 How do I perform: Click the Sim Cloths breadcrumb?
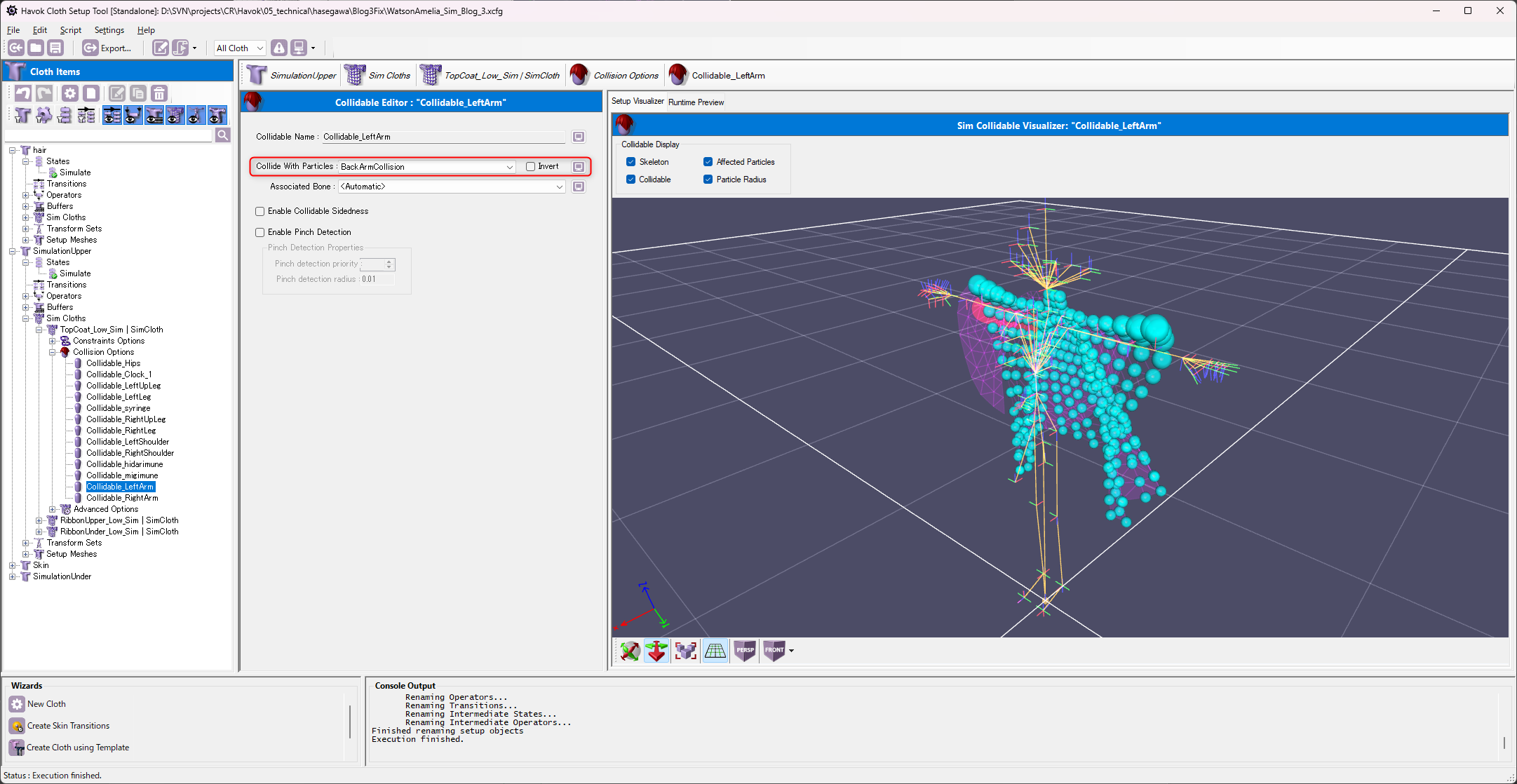click(378, 75)
